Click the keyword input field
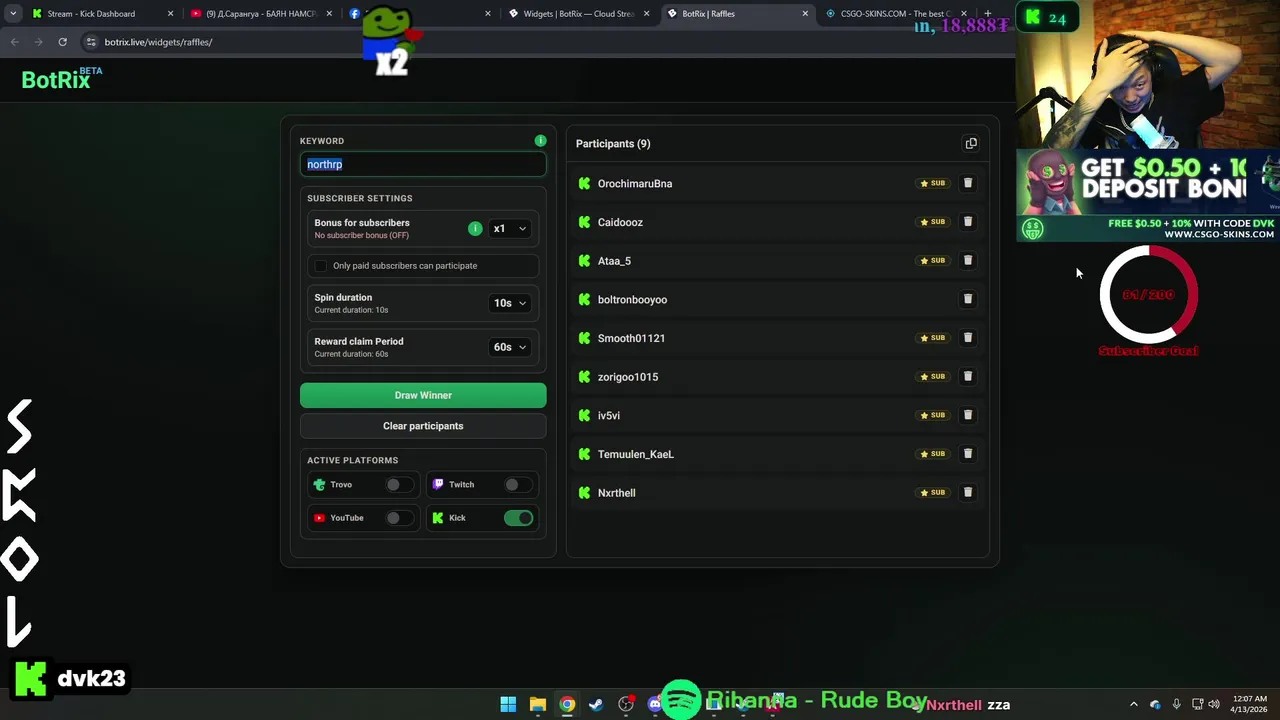1280x720 pixels. (423, 164)
